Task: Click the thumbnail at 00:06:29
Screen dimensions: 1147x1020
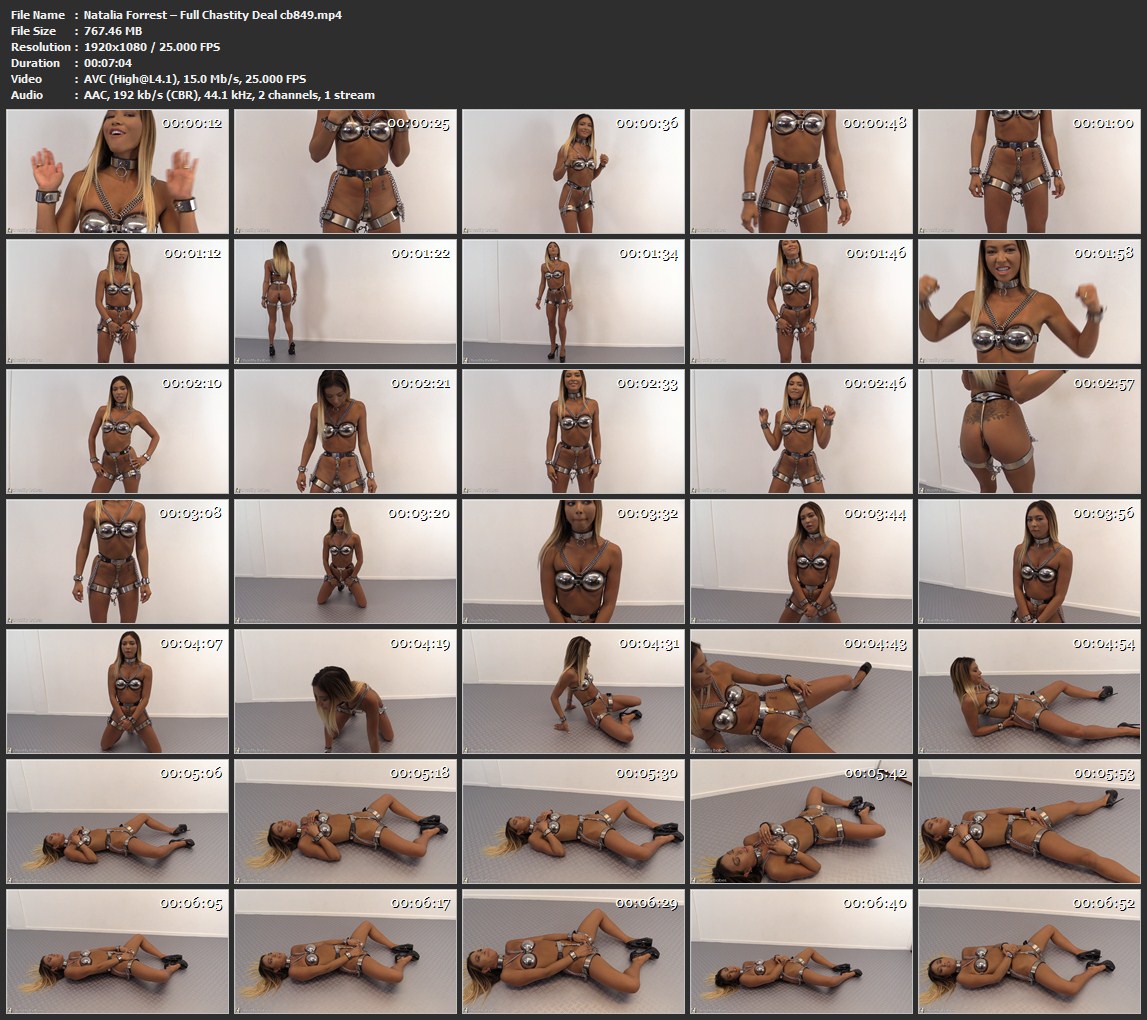Action: [573, 951]
